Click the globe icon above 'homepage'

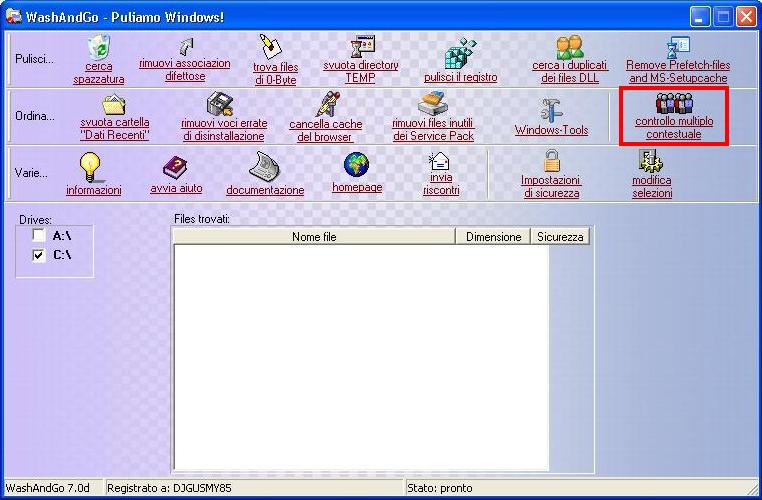[357, 165]
